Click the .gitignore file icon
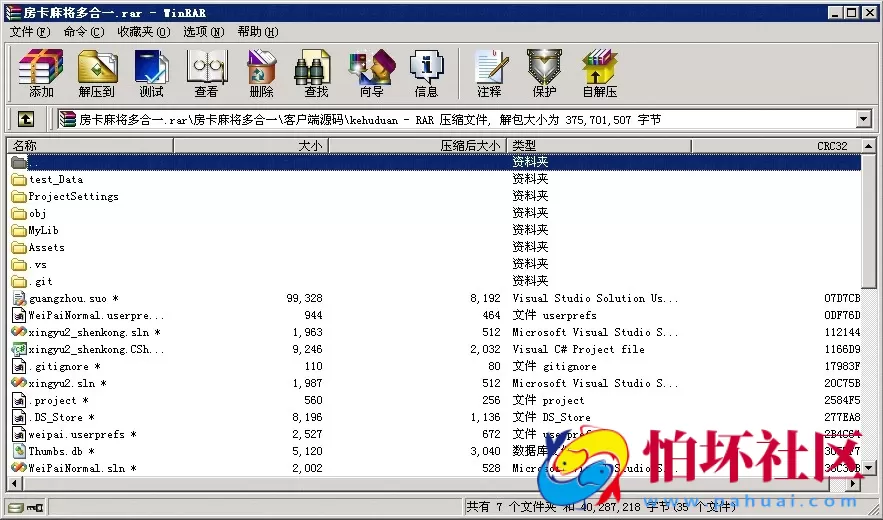 (x=19, y=366)
